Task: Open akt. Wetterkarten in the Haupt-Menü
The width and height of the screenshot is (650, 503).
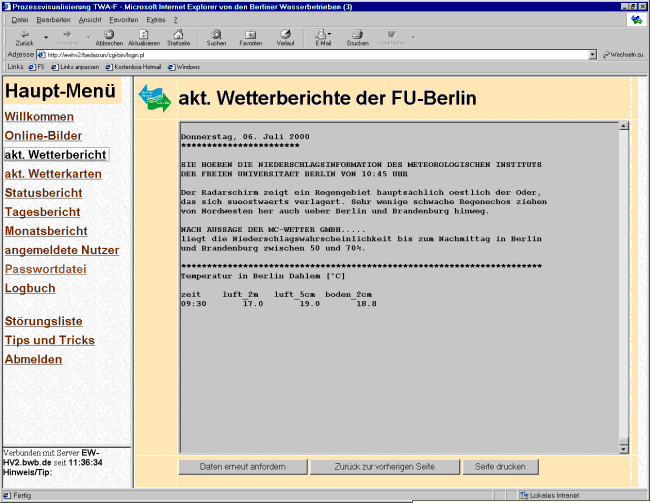Action: click(x=52, y=174)
